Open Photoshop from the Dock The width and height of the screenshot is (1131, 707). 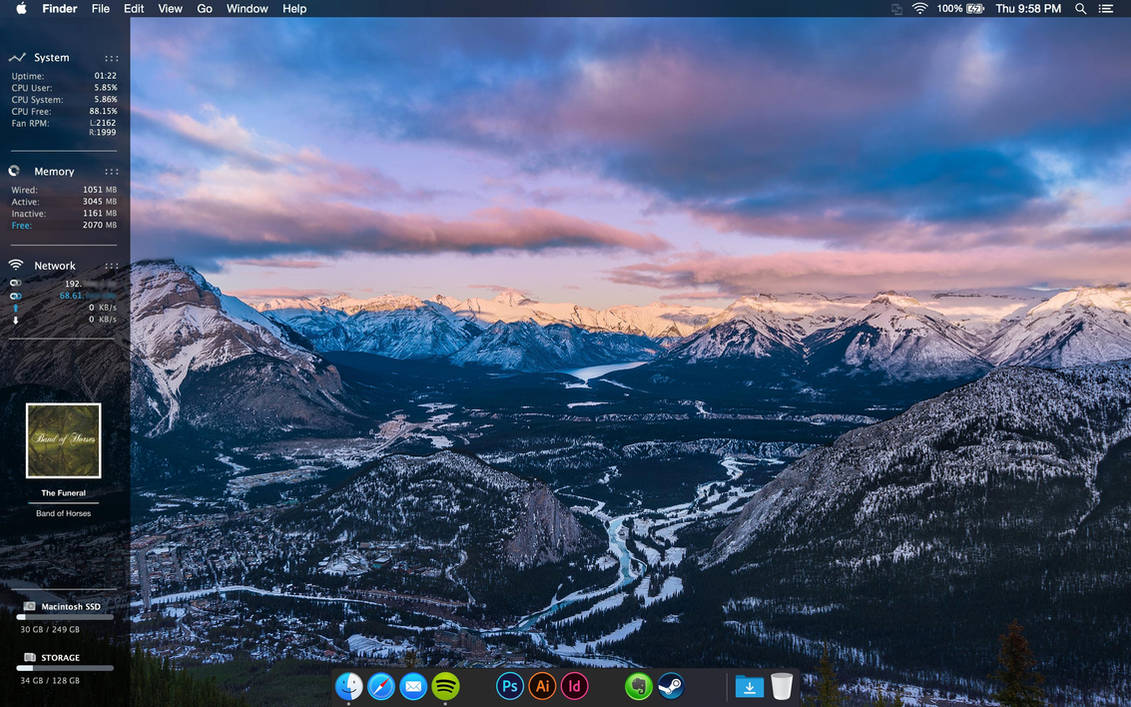pyautogui.click(x=509, y=687)
